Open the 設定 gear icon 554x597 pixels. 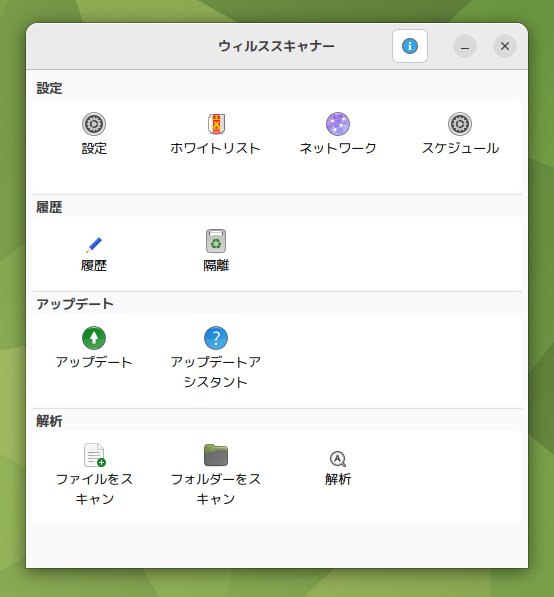94,124
